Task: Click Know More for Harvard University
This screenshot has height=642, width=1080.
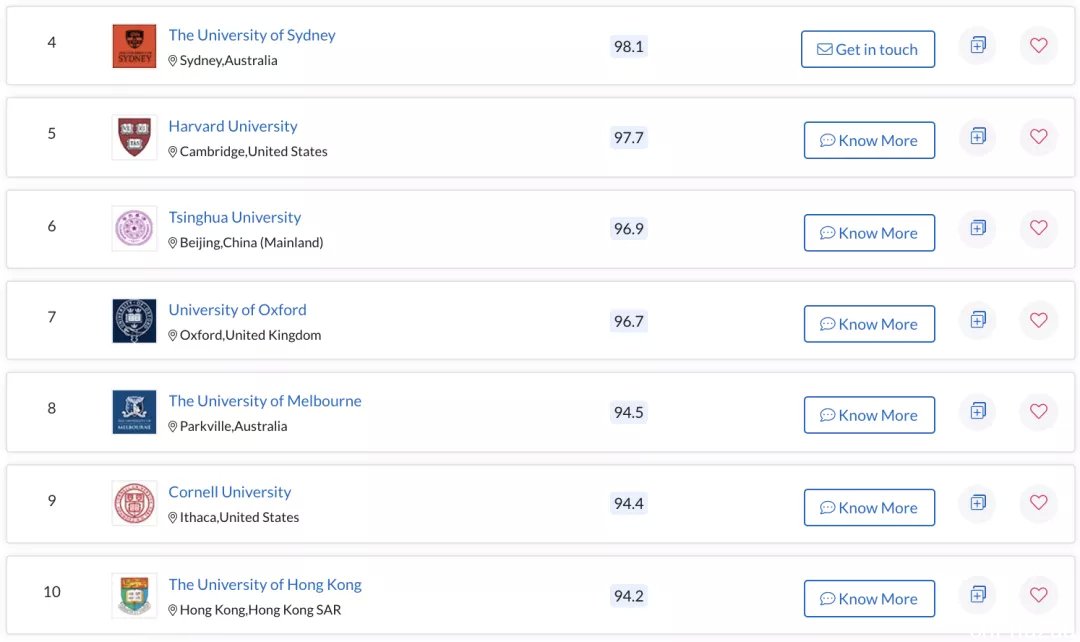Action: coord(869,141)
